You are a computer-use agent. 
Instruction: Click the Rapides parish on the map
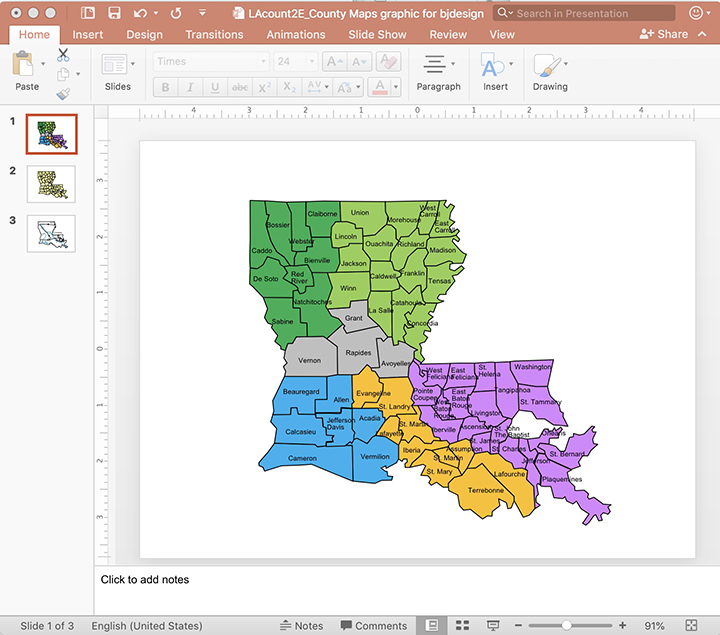[x=358, y=352]
